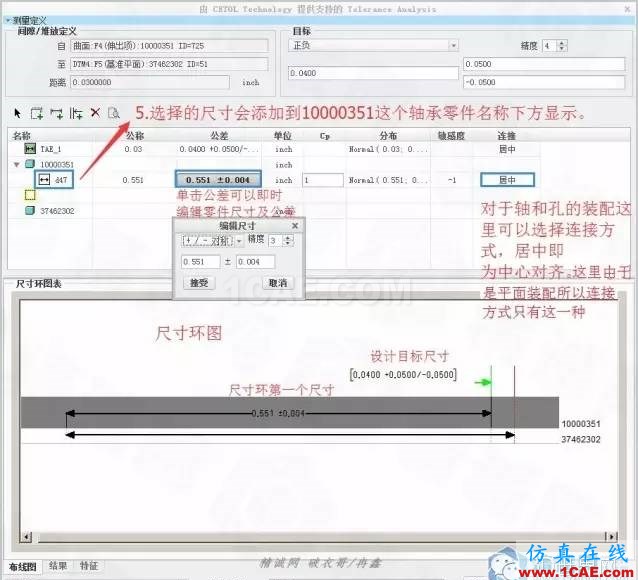Click the add datum arrow-plus toolbar icon
The image size is (638, 580).
coord(56,113)
